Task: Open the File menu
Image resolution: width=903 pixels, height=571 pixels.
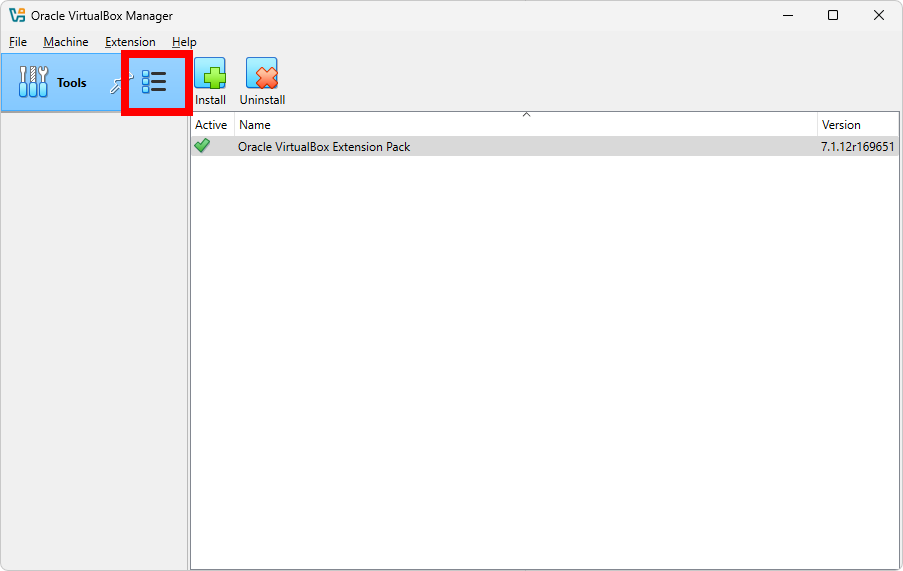Action: [x=18, y=42]
